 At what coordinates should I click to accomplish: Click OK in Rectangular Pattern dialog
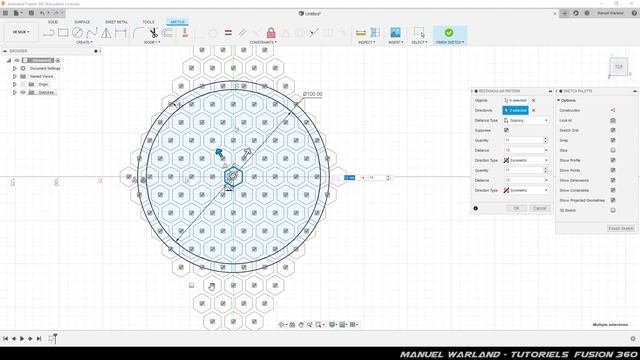(x=516, y=208)
